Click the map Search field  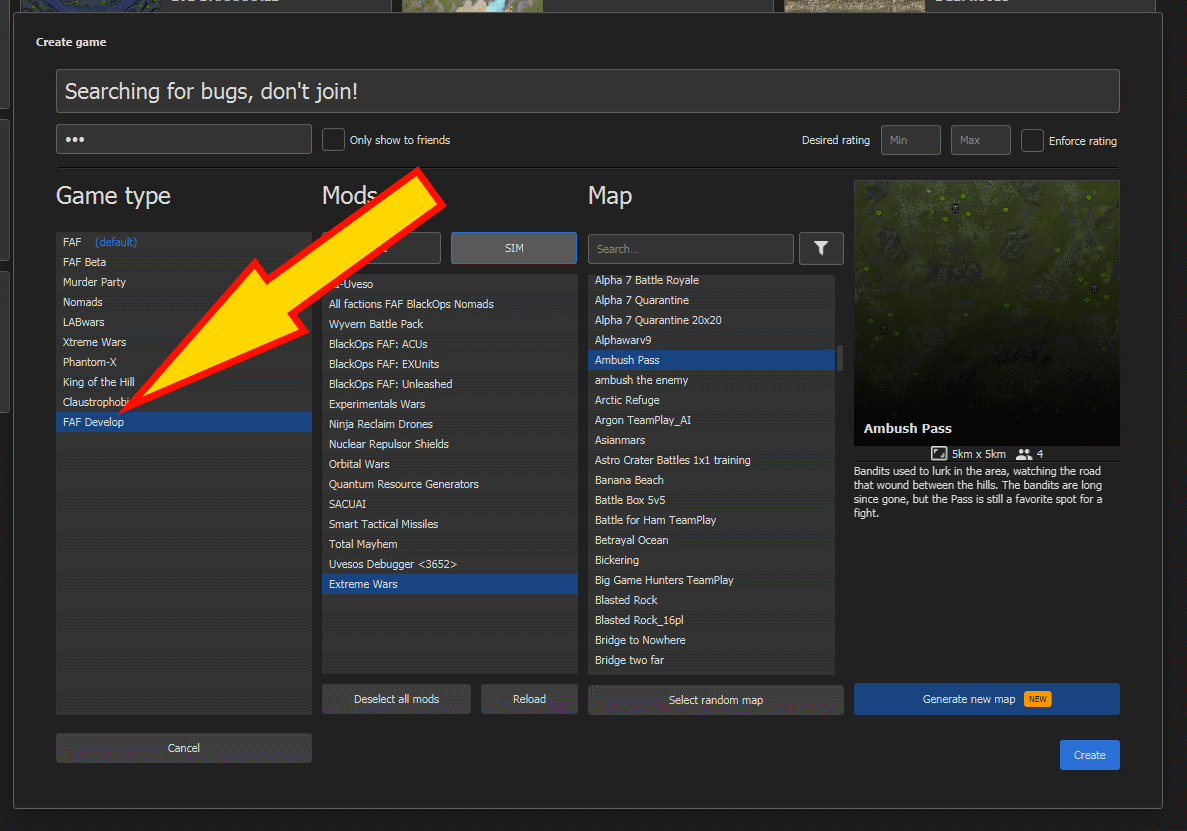tap(690, 249)
